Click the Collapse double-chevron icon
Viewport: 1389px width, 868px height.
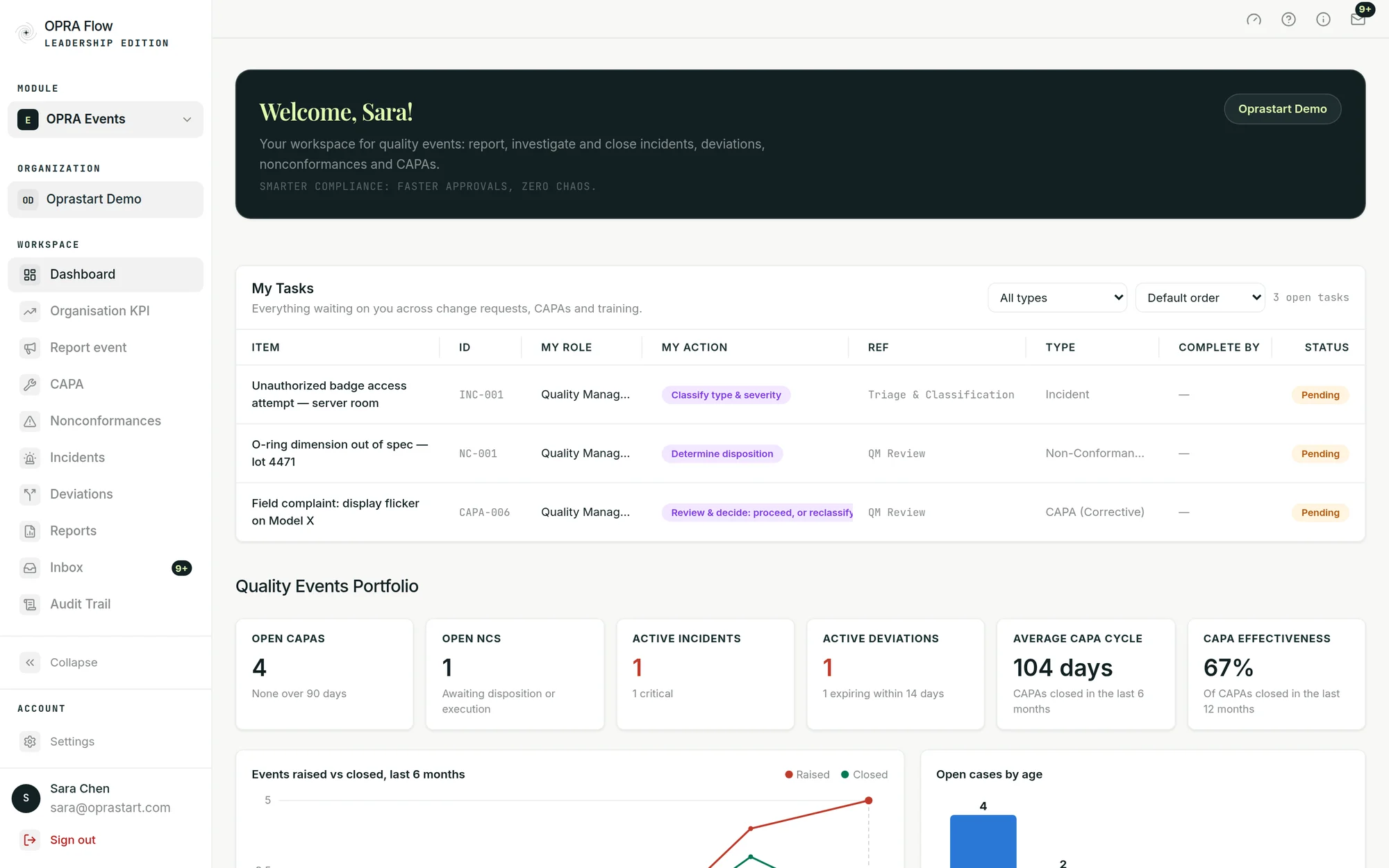pyautogui.click(x=30, y=662)
